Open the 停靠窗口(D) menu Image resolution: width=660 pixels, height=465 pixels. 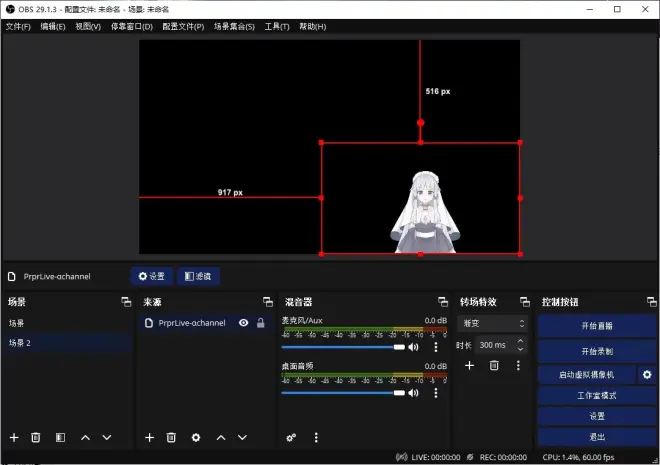132,27
